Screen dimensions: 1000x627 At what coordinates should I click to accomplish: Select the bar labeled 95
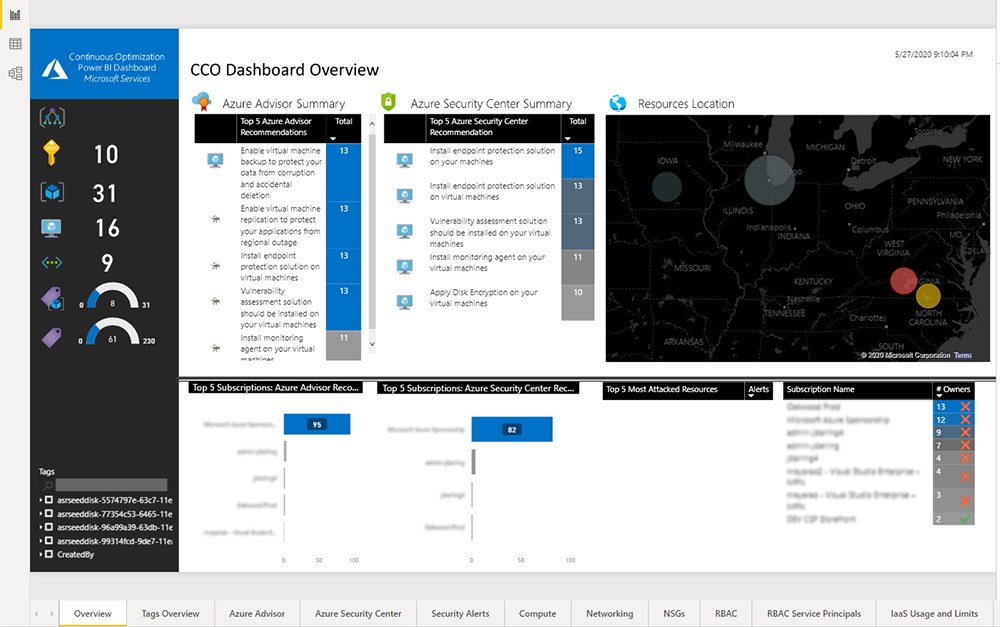(317, 424)
